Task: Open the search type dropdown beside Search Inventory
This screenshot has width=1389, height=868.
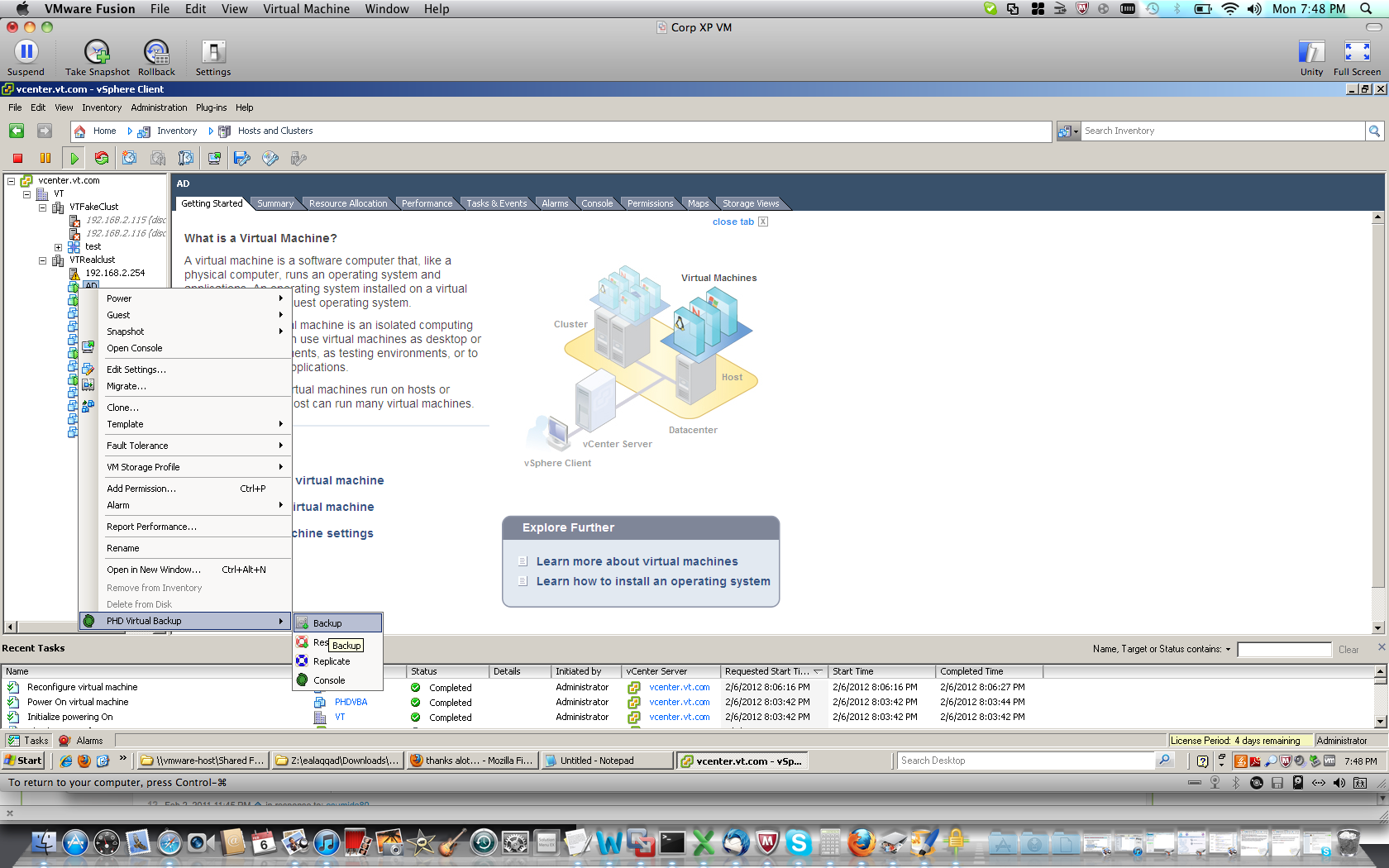Action: tap(1068, 131)
